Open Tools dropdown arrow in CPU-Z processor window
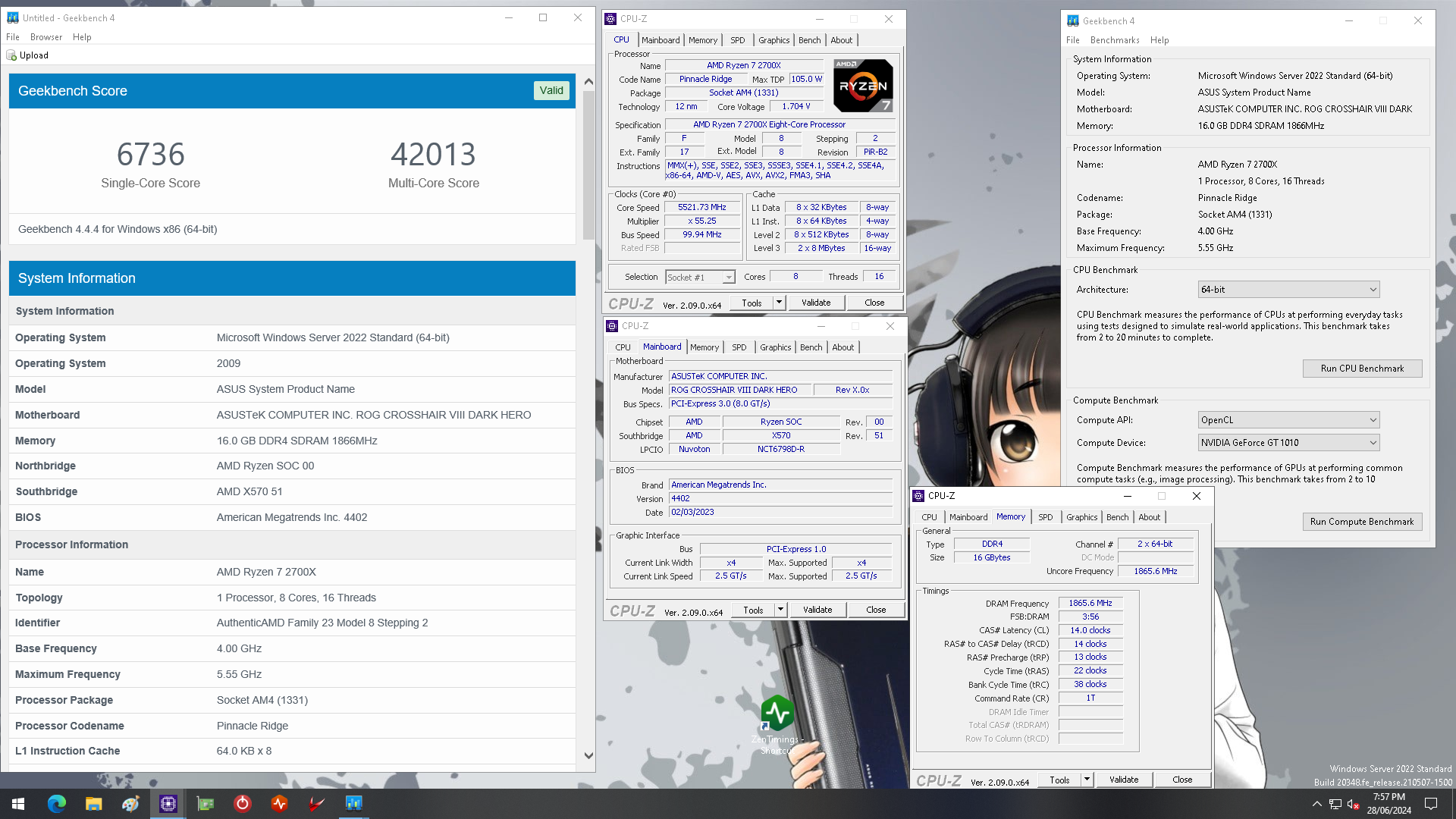Image resolution: width=1456 pixels, height=819 pixels. click(779, 303)
